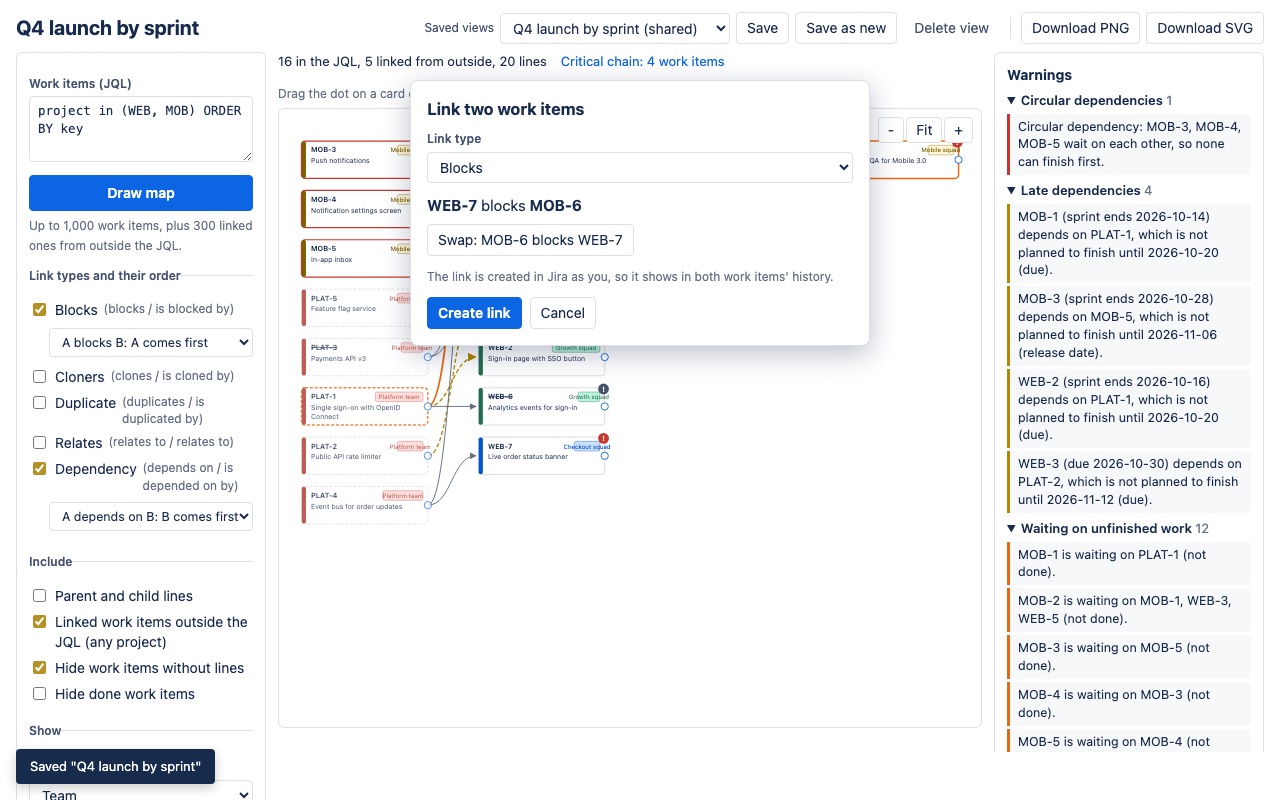Click the dark info badge on WEB-6 card
Viewport: 1280px width, 800px height.
[603, 389]
